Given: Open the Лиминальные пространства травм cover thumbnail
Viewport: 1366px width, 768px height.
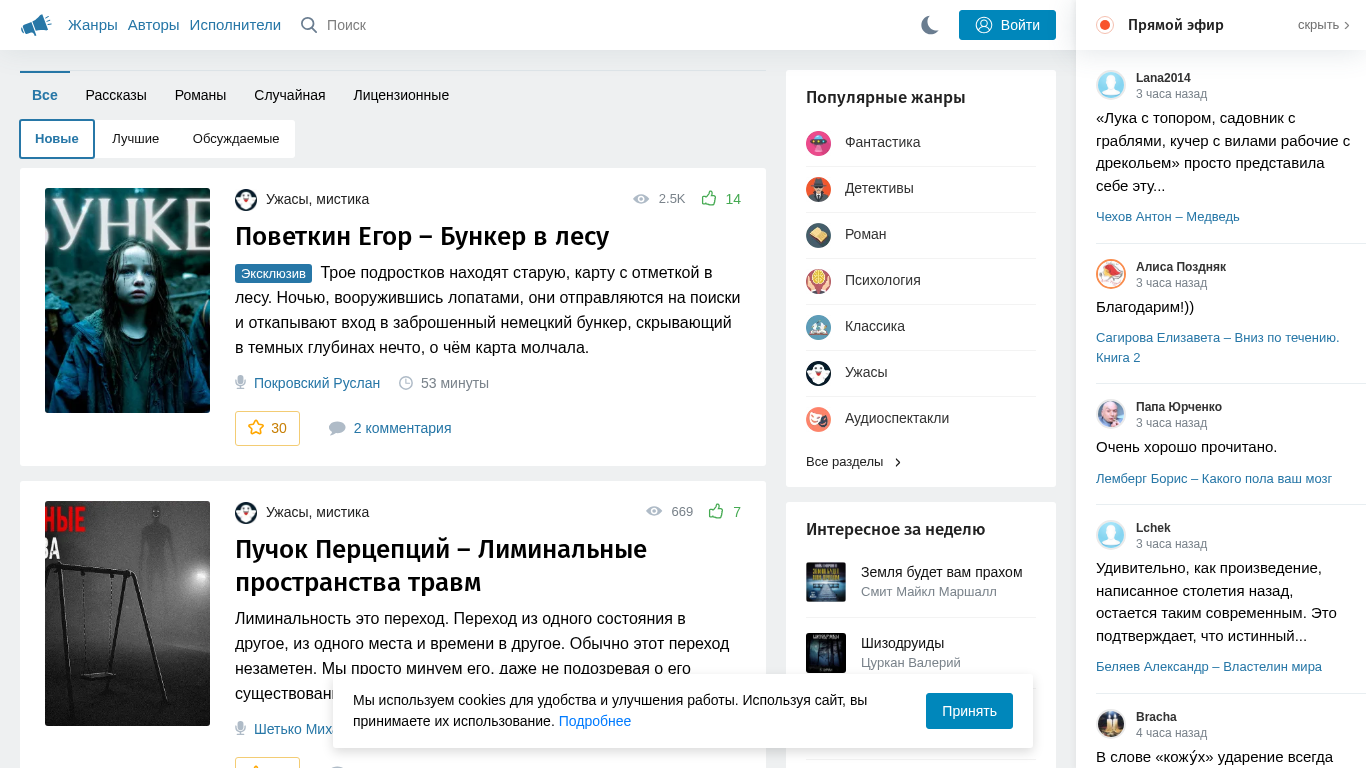Looking at the screenshot, I should click(127, 613).
